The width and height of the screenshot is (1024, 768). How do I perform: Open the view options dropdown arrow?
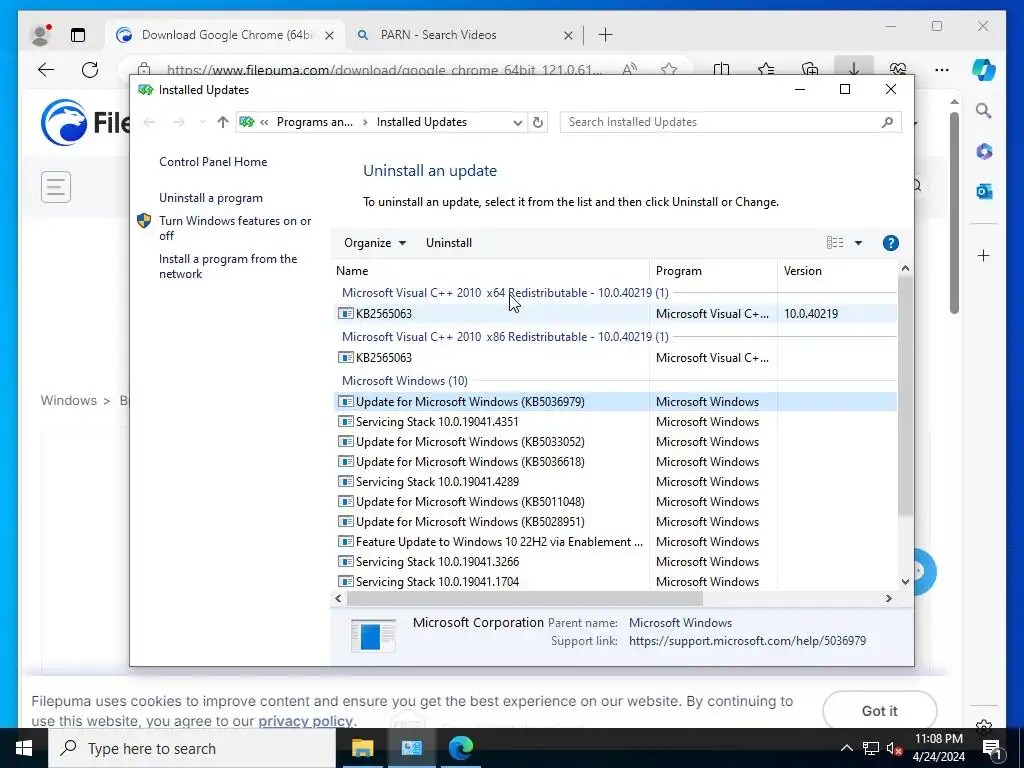click(x=858, y=243)
